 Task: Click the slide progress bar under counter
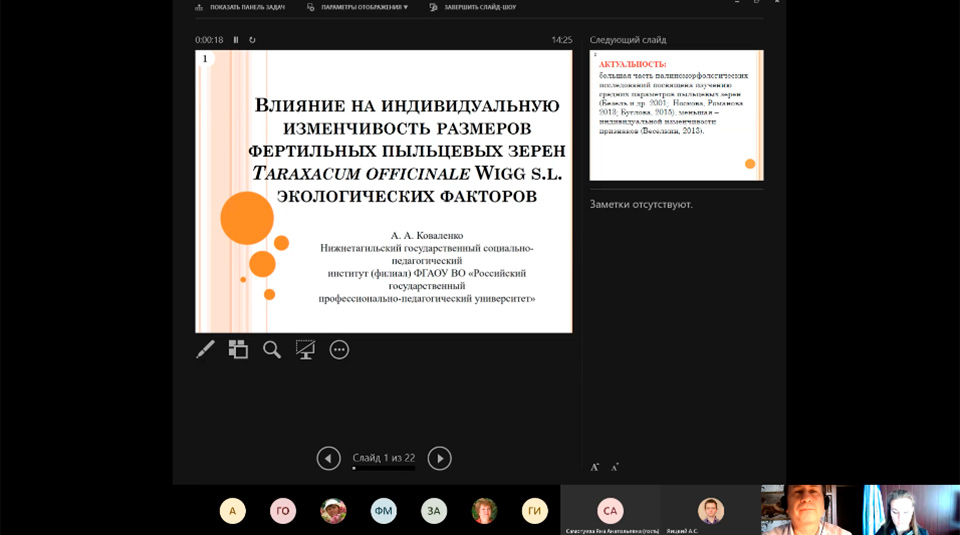(383, 468)
